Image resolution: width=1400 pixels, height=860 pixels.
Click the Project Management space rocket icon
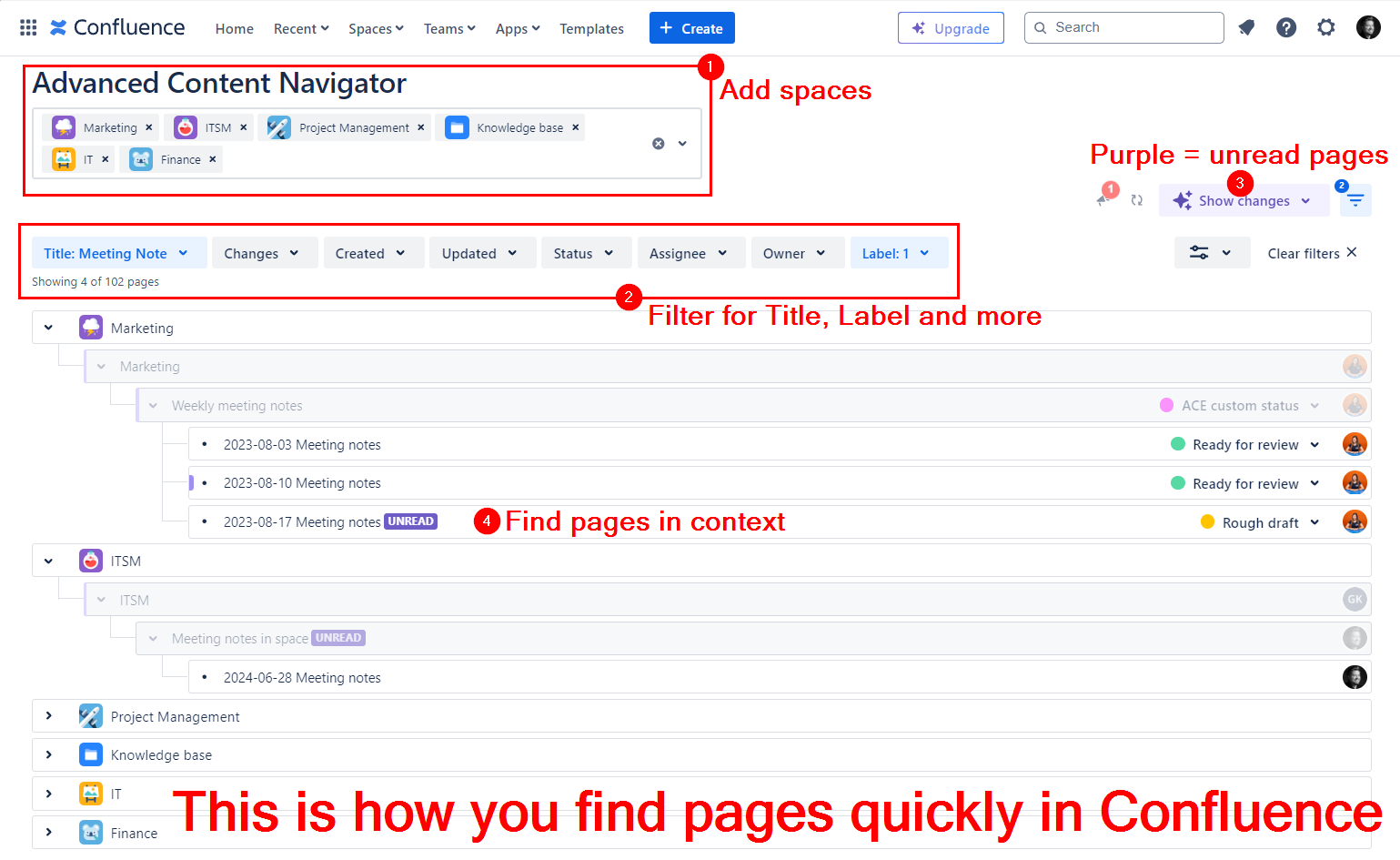[x=91, y=716]
